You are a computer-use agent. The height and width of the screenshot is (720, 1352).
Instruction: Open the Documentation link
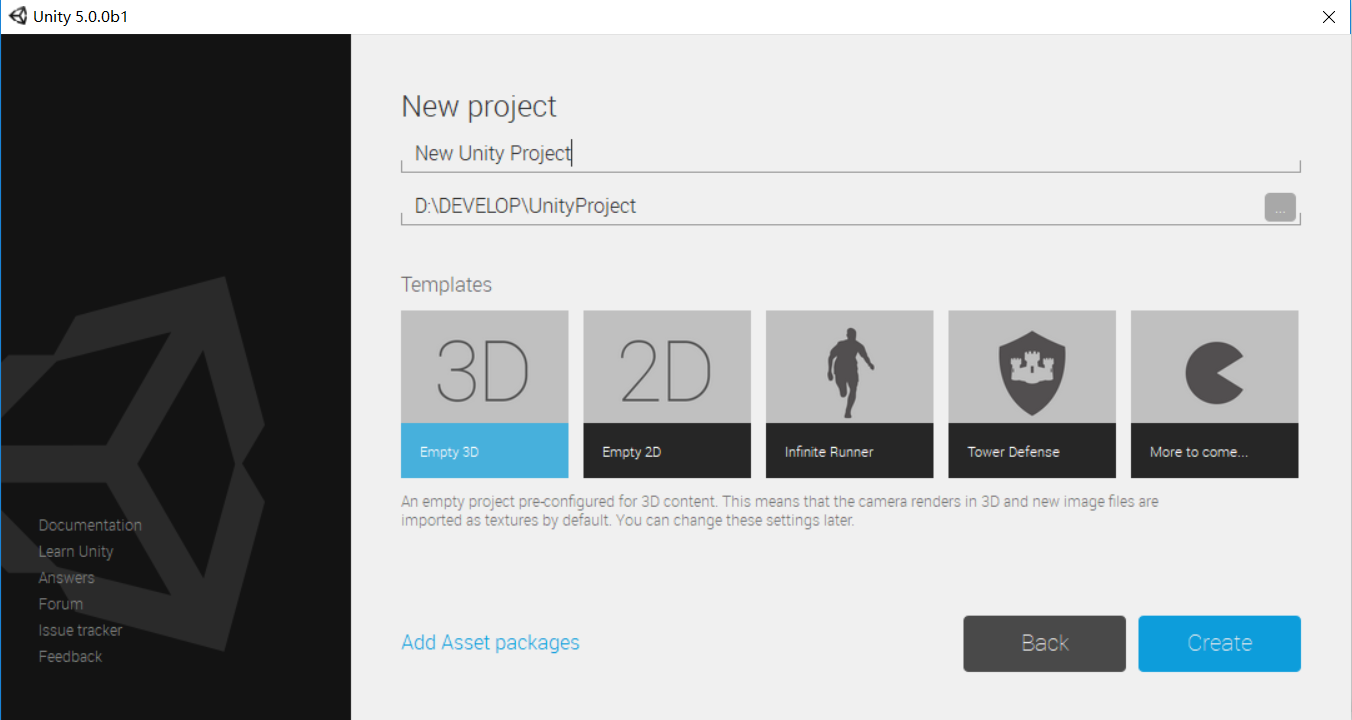[x=90, y=525]
